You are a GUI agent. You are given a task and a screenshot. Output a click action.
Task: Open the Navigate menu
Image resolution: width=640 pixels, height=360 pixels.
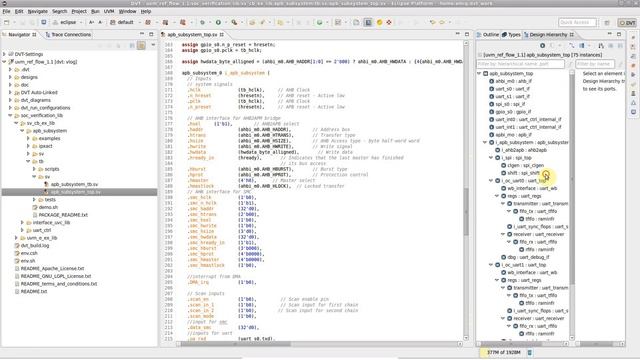(x=38, y=11)
